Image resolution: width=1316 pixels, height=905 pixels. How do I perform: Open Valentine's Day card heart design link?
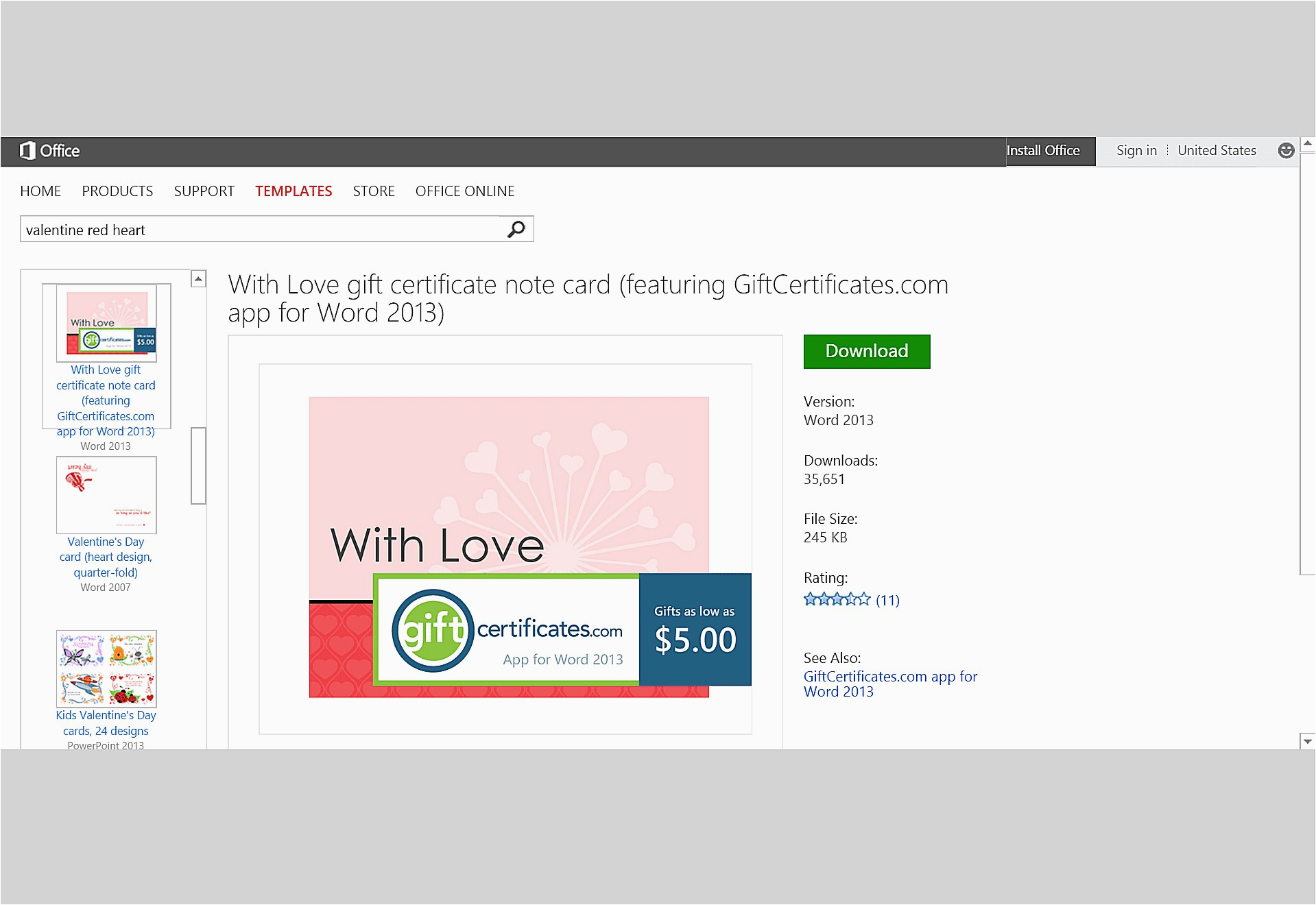(106, 557)
